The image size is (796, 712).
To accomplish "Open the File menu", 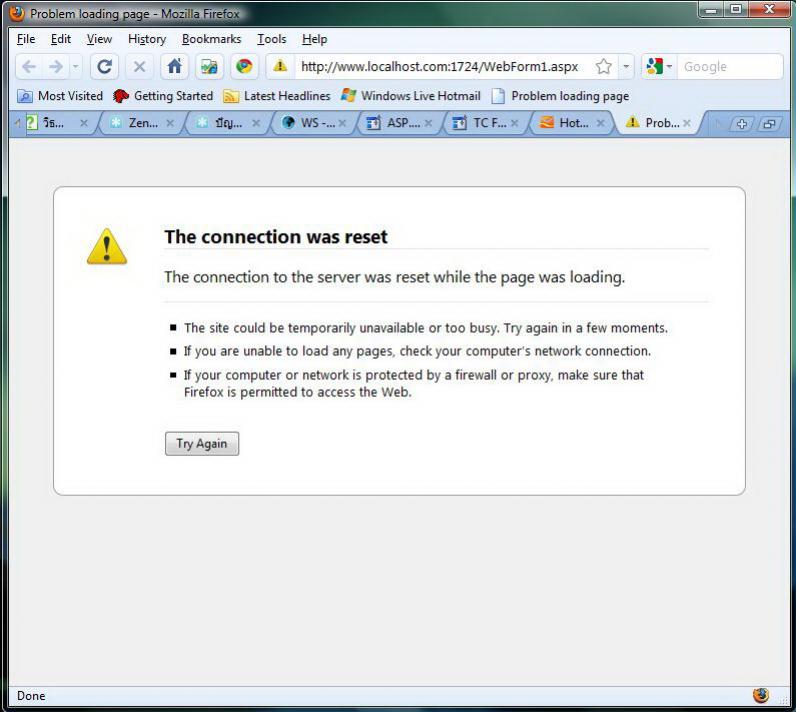I will point(26,39).
